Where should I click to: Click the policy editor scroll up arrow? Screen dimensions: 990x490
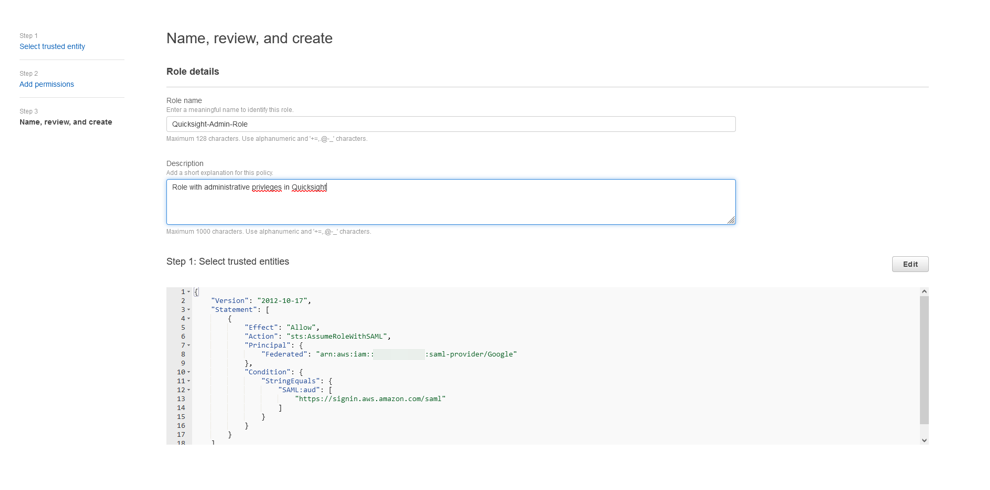click(x=923, y=292)
